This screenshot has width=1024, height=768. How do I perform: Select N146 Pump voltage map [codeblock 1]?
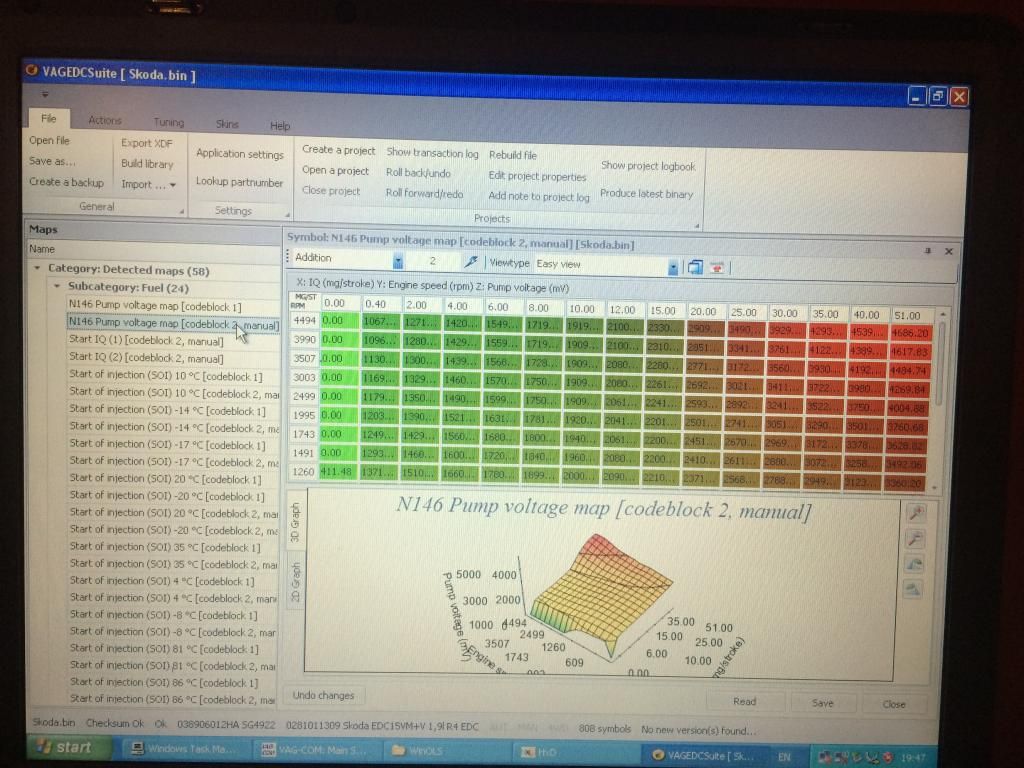(x=155, y=306)
